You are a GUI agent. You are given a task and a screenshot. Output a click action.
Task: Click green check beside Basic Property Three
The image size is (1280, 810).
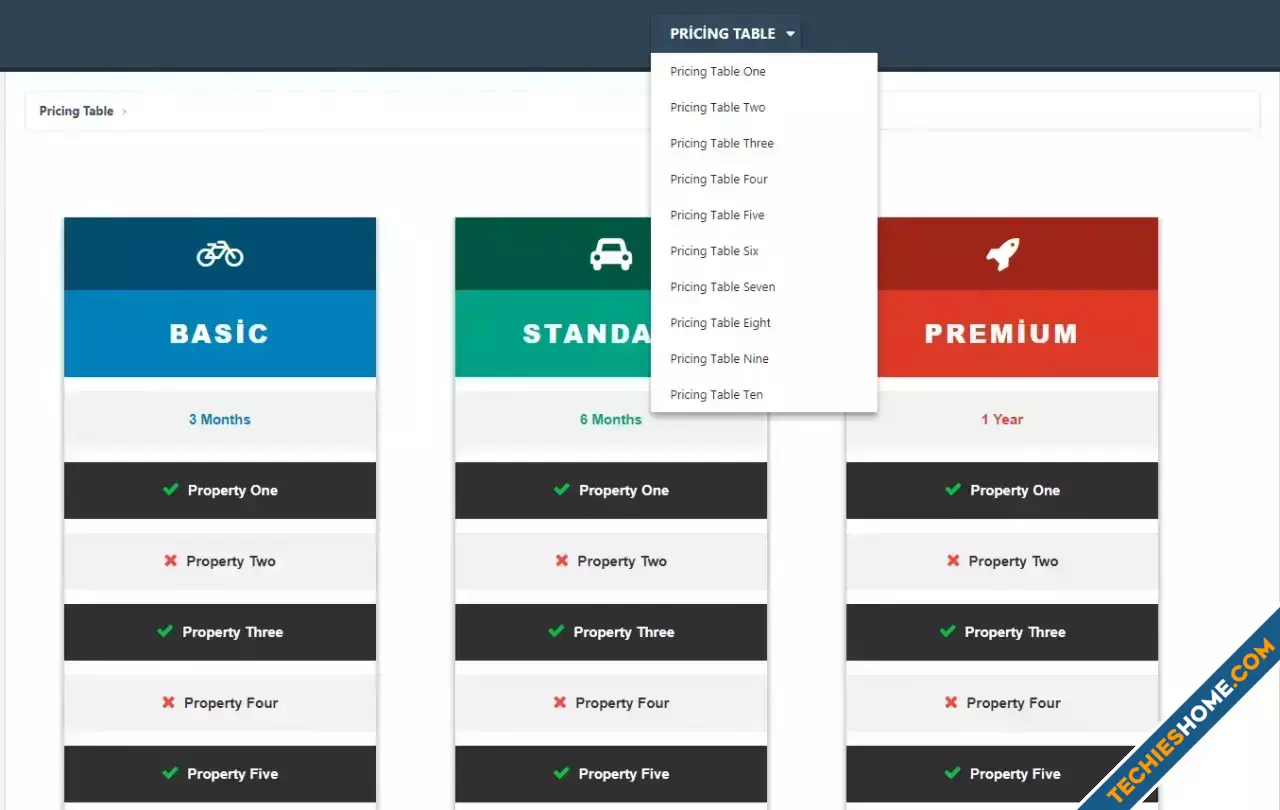[x=165, y=632]
